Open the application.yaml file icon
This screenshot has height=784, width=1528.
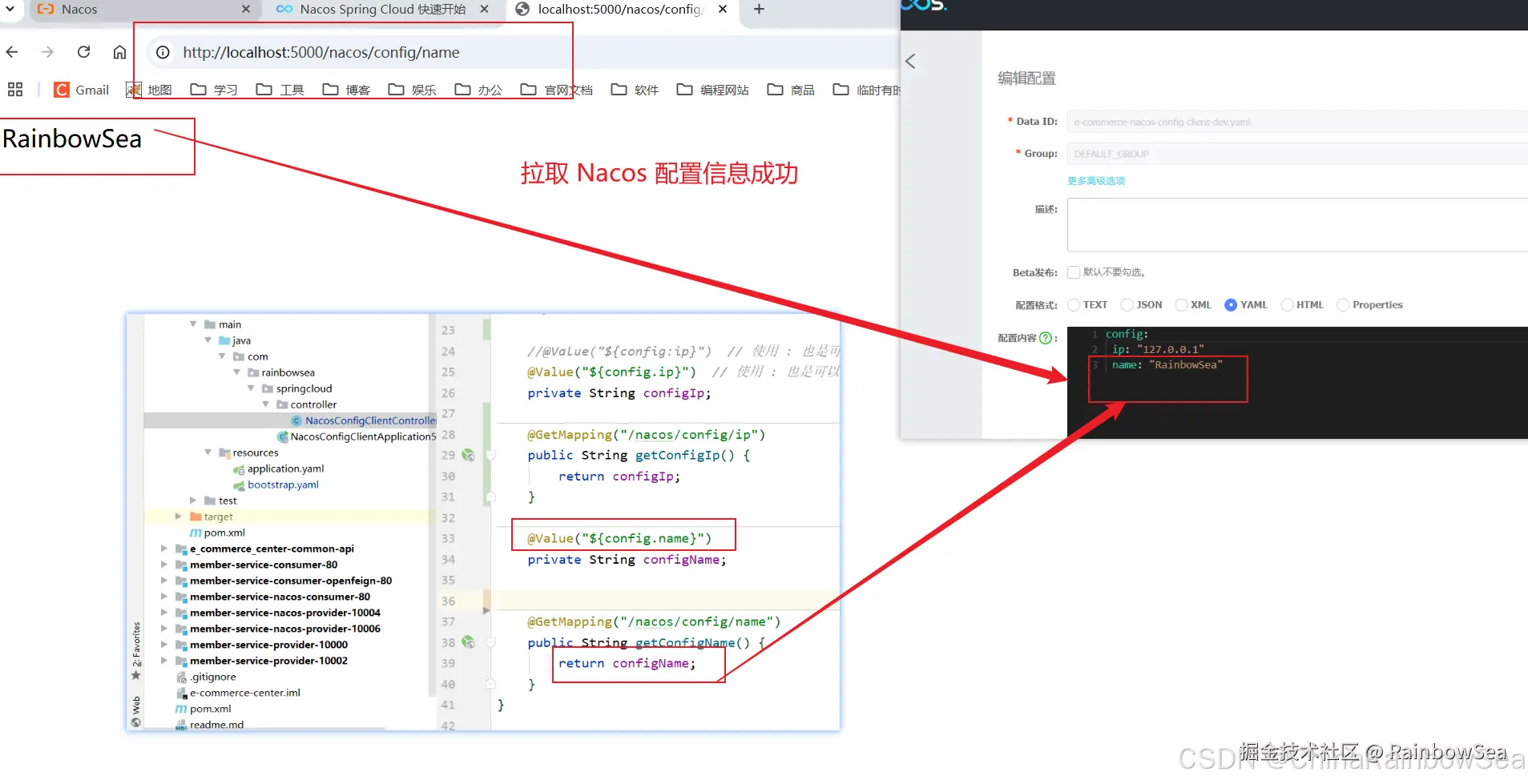[x=240, y=468]
